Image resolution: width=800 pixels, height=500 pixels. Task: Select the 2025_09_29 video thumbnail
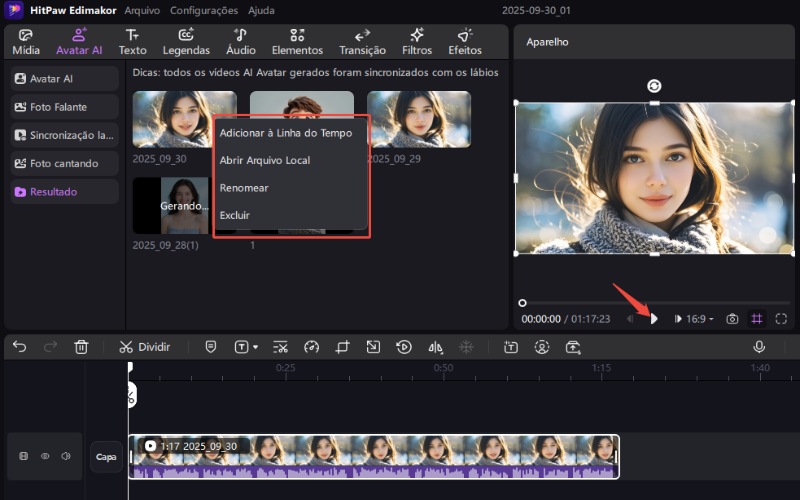pos(418,119)
